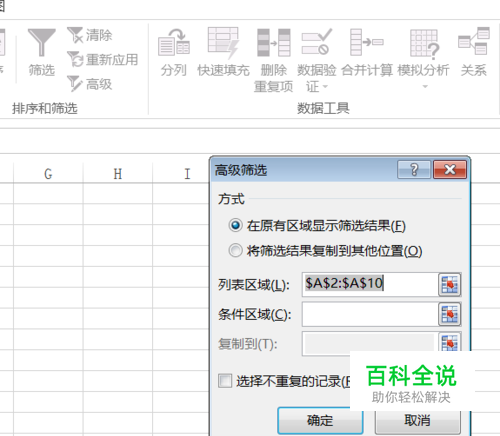Select 'Filter the list in place' radio (在原有区域显示筛选结果)
Screen dimensions: 500x436
[235, 226]
